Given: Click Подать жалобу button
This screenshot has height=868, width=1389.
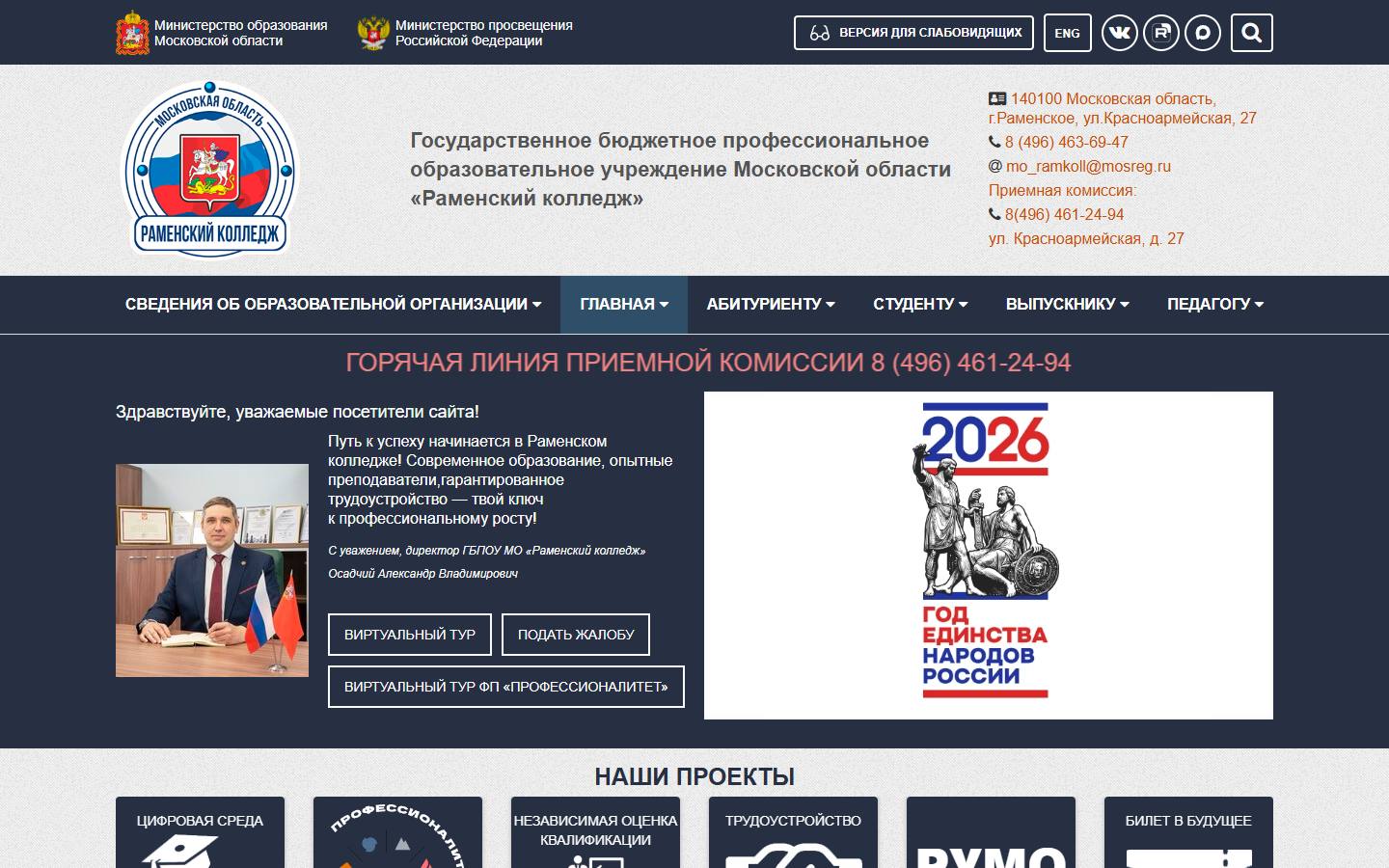Looking at the screenshot, I should coord(576,635).
